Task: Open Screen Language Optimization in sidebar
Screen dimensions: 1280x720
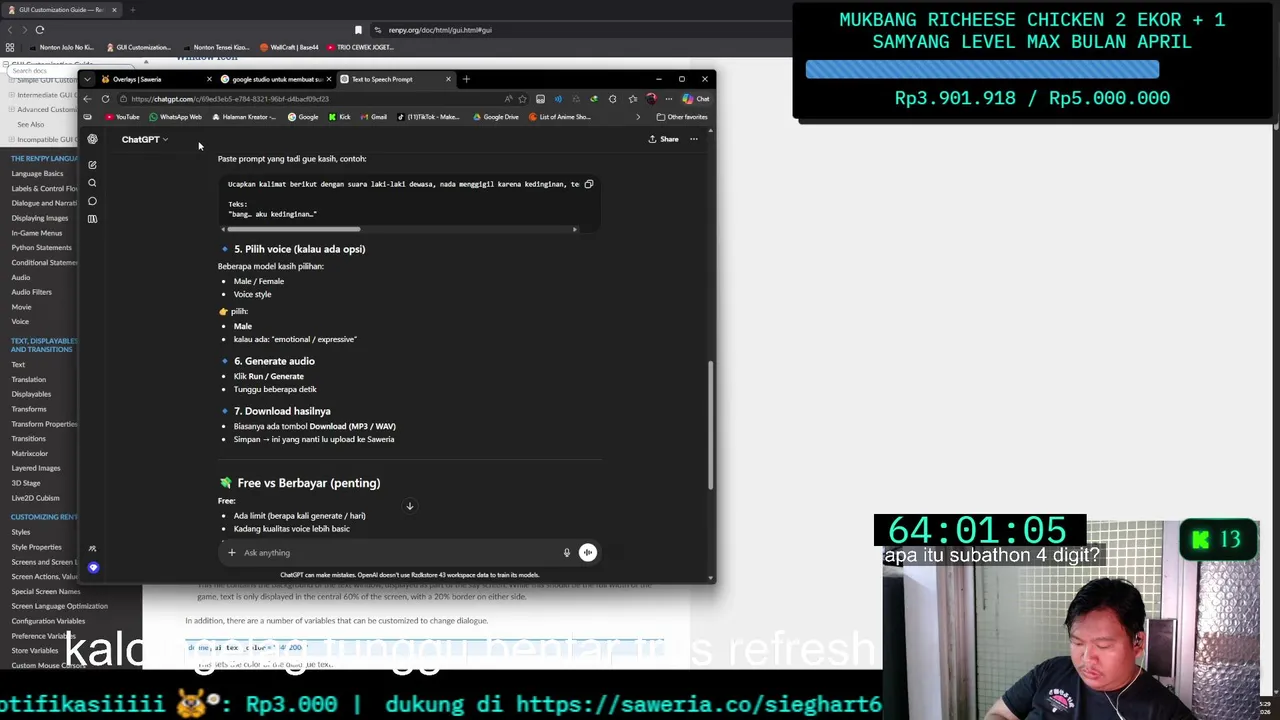Action: pos(59,606)
